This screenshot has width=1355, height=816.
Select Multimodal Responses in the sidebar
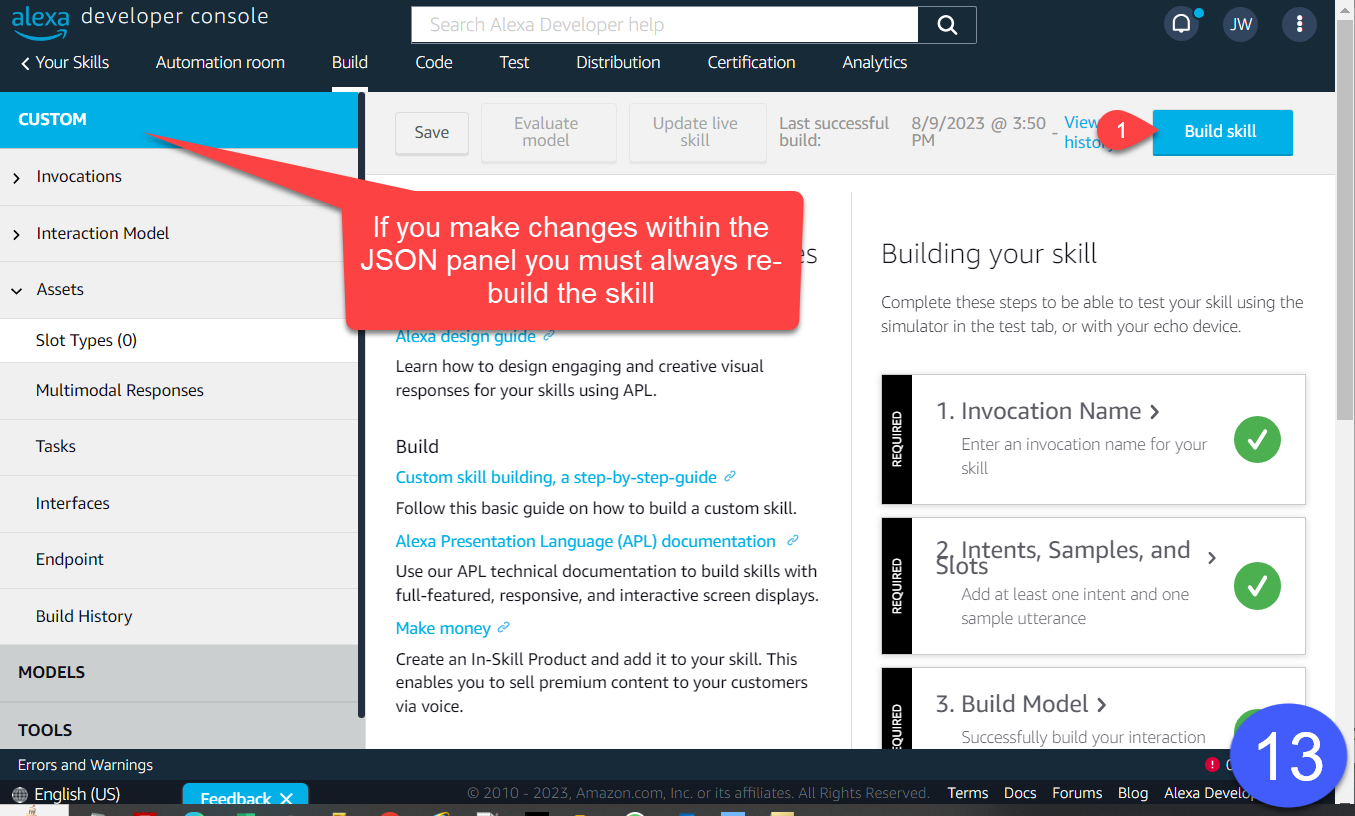pos(120,390)
